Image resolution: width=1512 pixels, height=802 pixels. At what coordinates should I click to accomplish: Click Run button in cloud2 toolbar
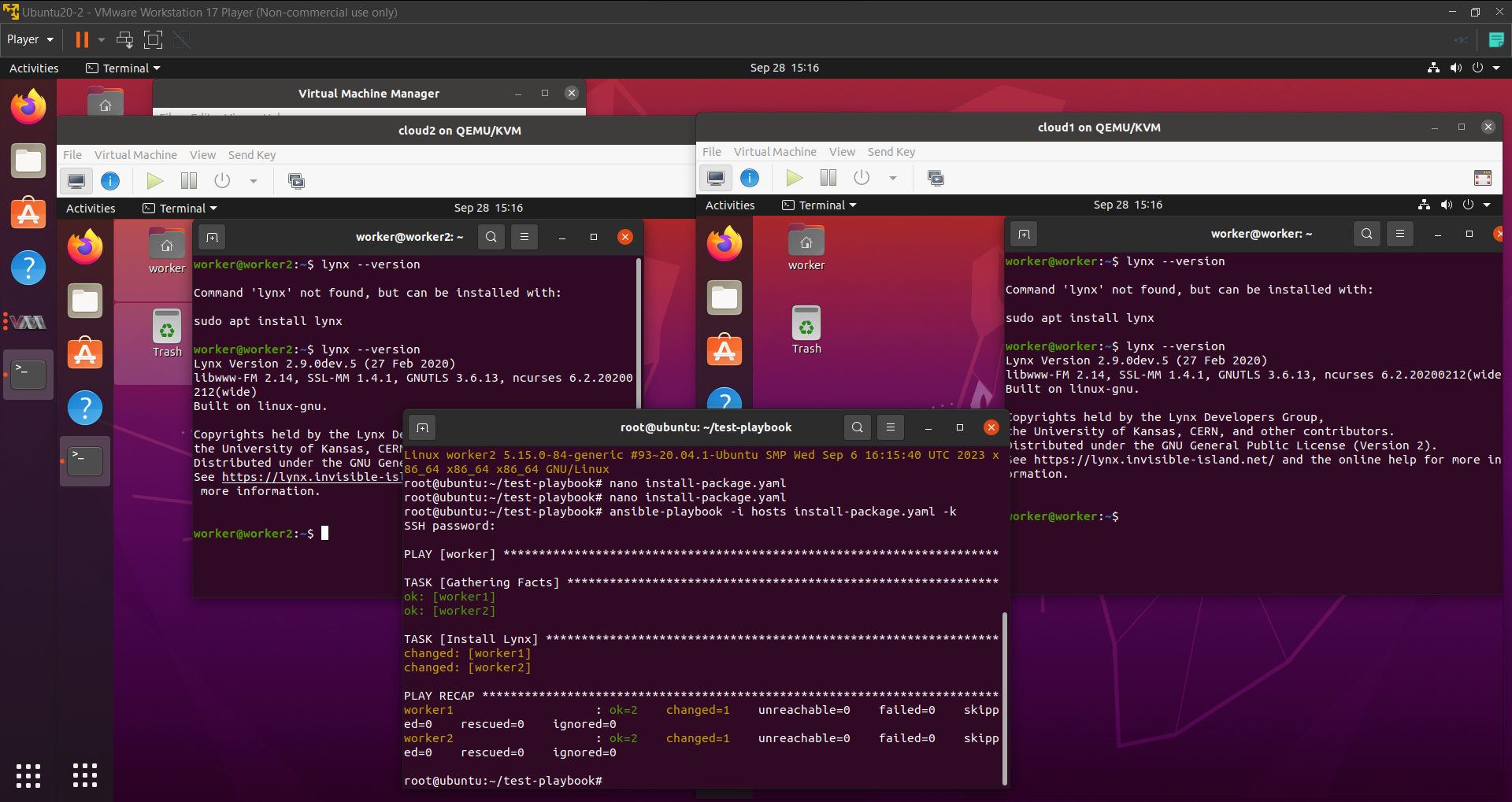155,181
